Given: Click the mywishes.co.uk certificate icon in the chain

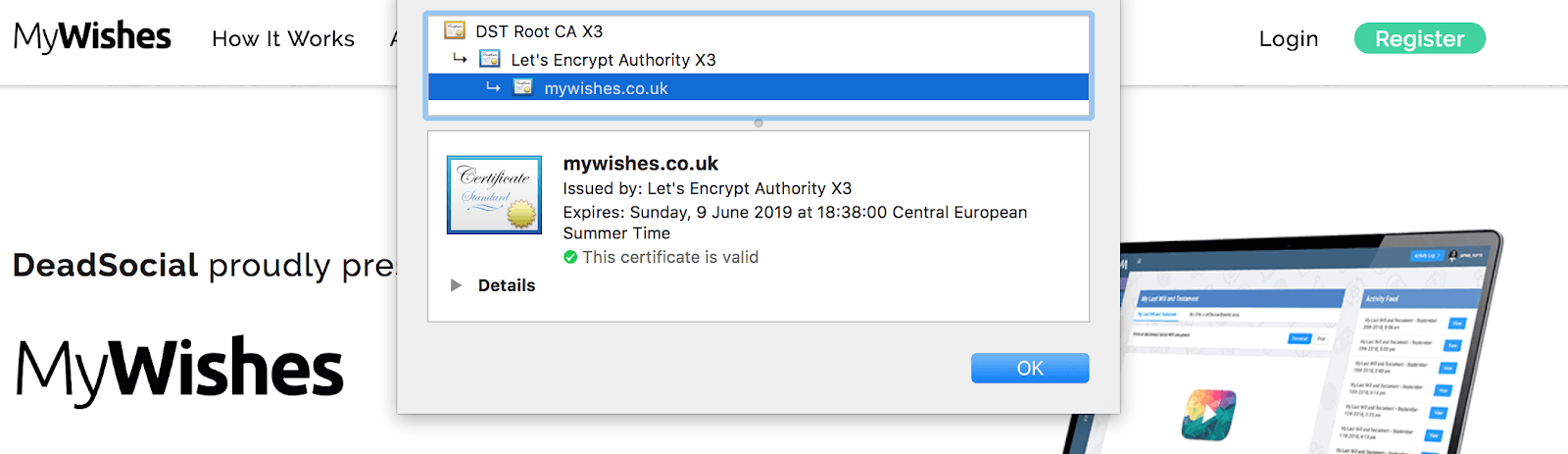Looking at the screenshot, I should click(x=523, y=87).
